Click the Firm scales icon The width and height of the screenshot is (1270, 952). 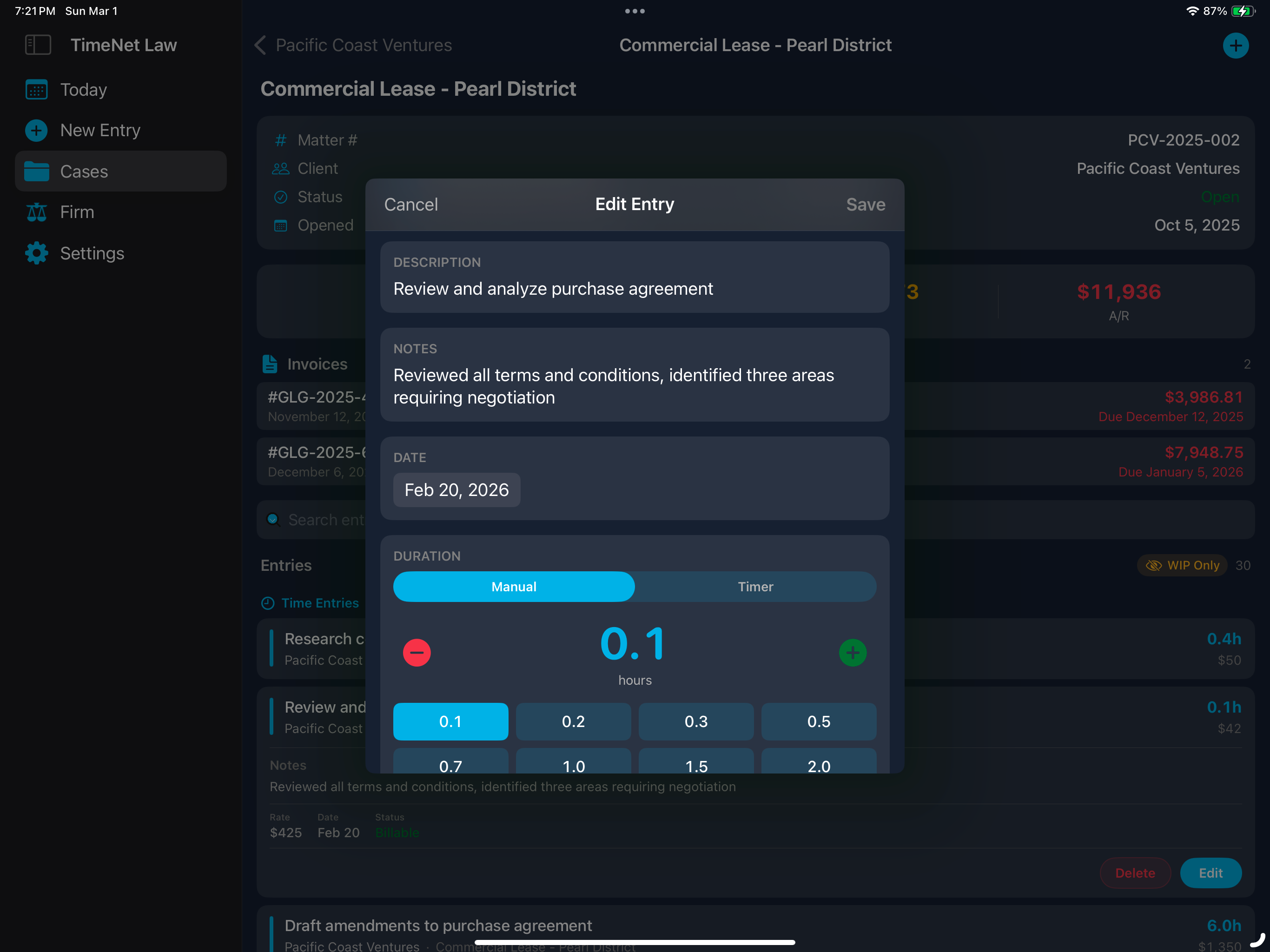(x=37, y=212)
